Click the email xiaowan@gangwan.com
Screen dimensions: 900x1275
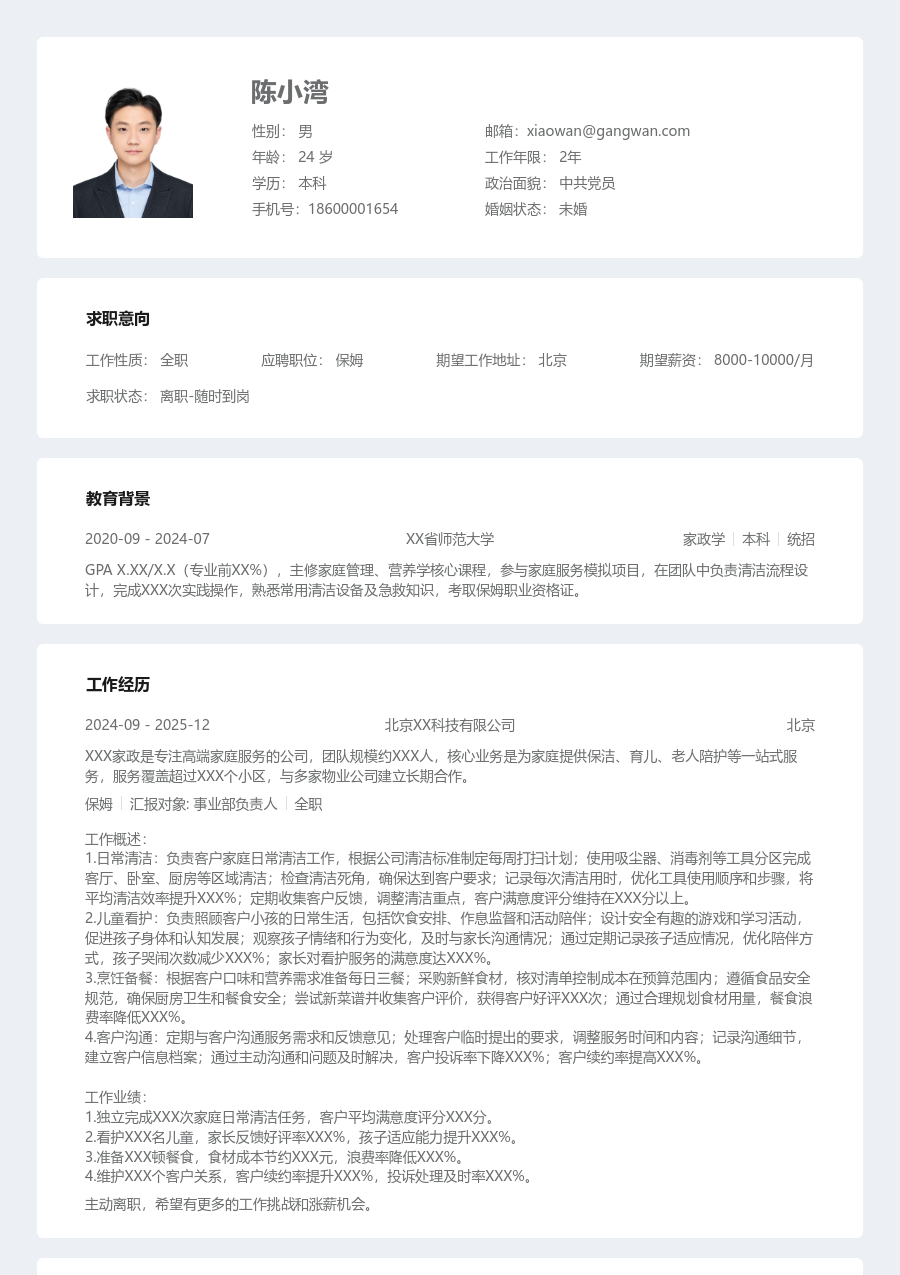tap(608, 131)
